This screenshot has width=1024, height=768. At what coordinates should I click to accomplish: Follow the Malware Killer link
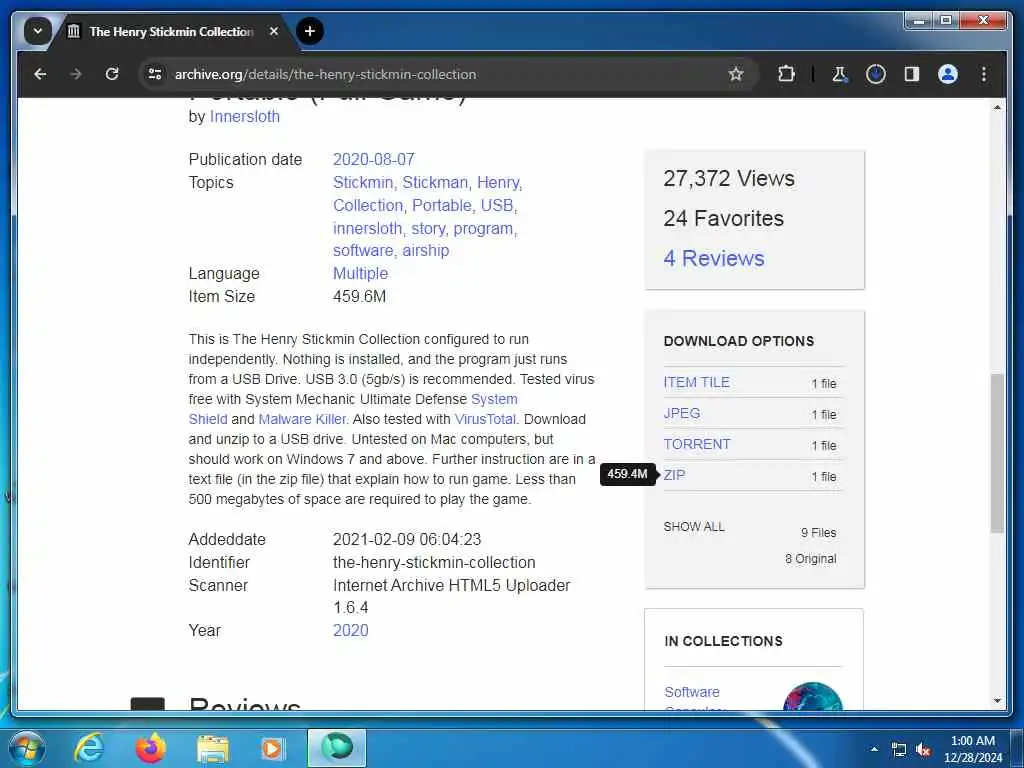point(303,419)
